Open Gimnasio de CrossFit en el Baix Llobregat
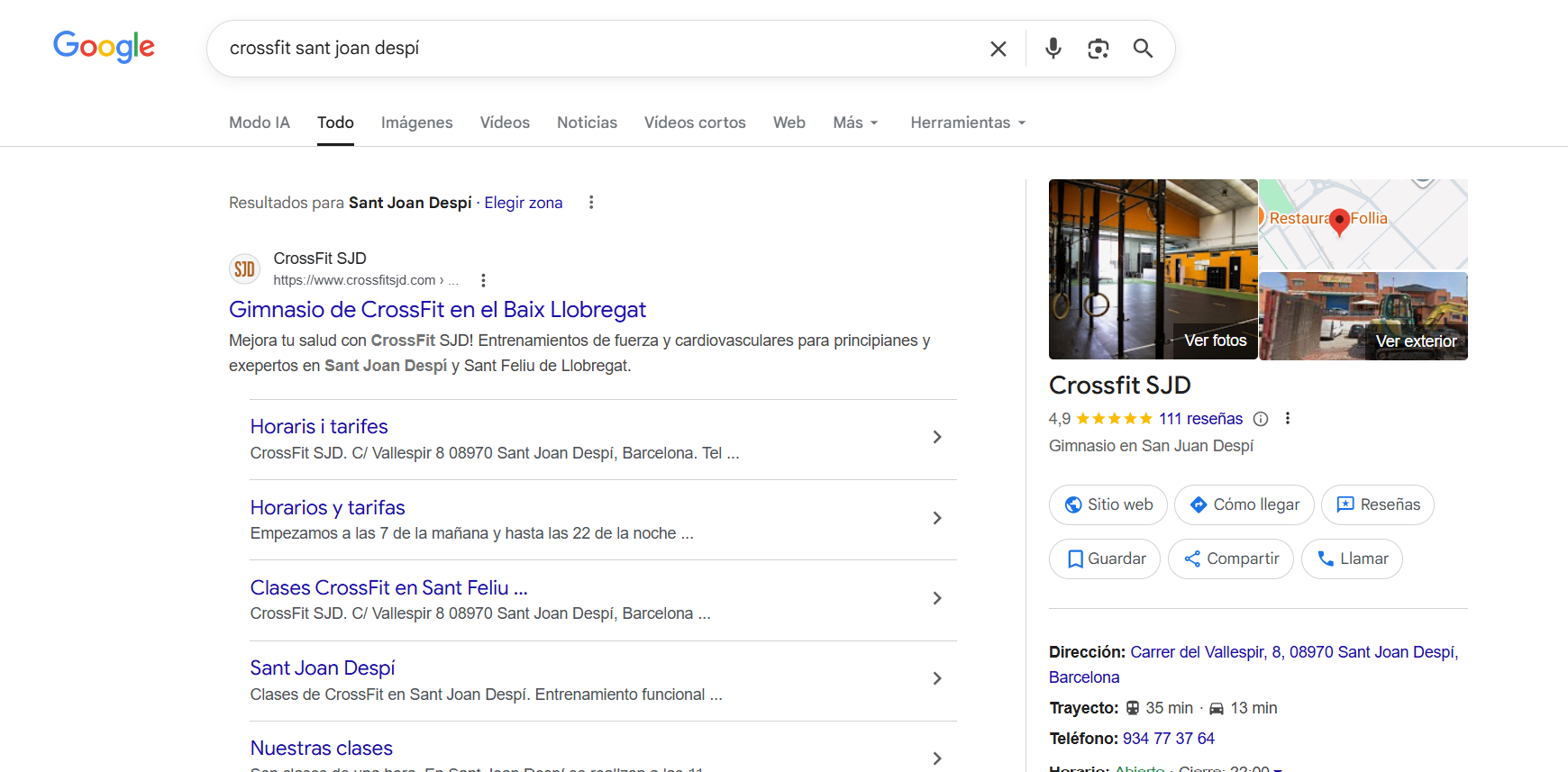1568x772 pixels. coord(437,310)
